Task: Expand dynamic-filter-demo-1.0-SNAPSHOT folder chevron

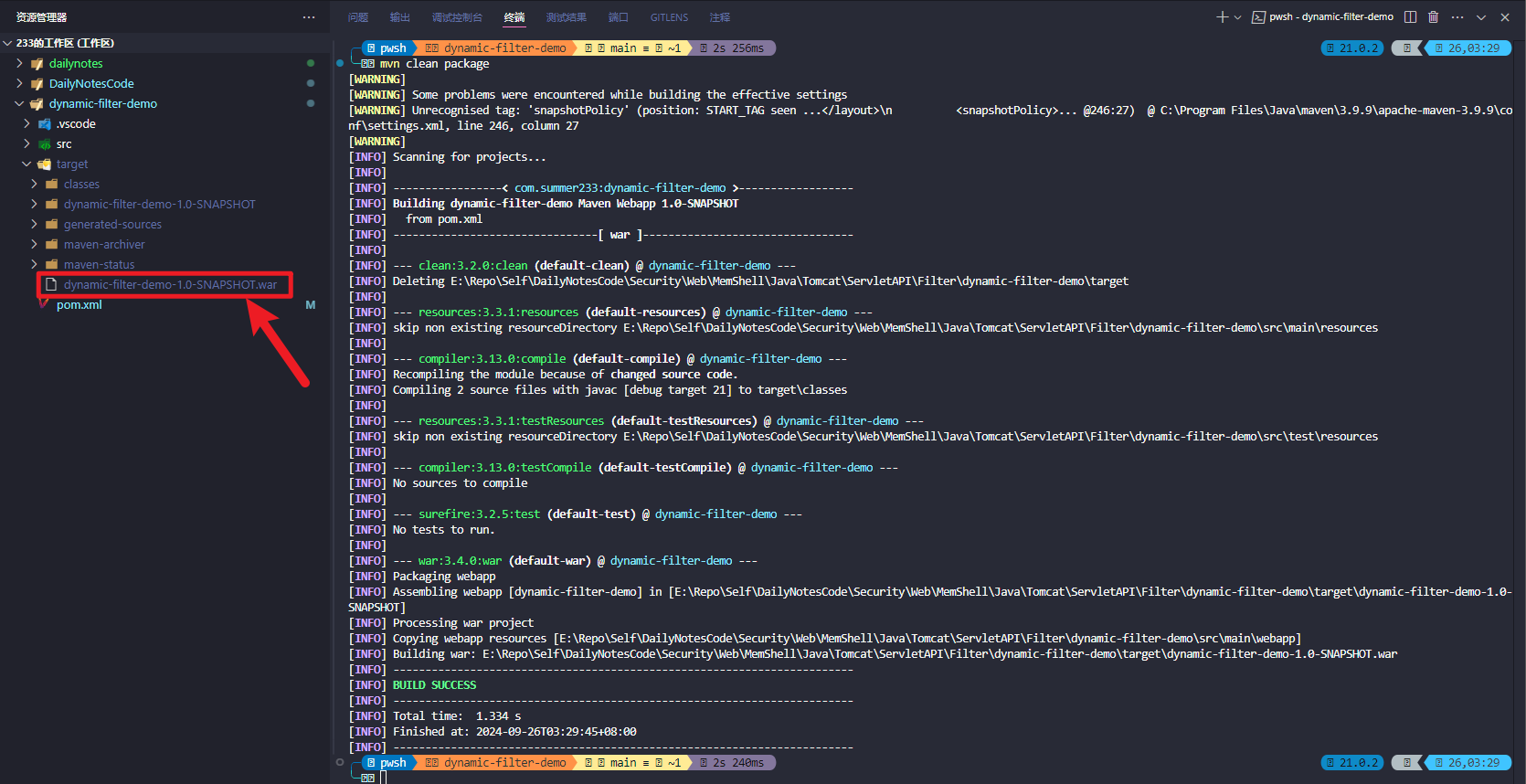Action: coord(34,204)
